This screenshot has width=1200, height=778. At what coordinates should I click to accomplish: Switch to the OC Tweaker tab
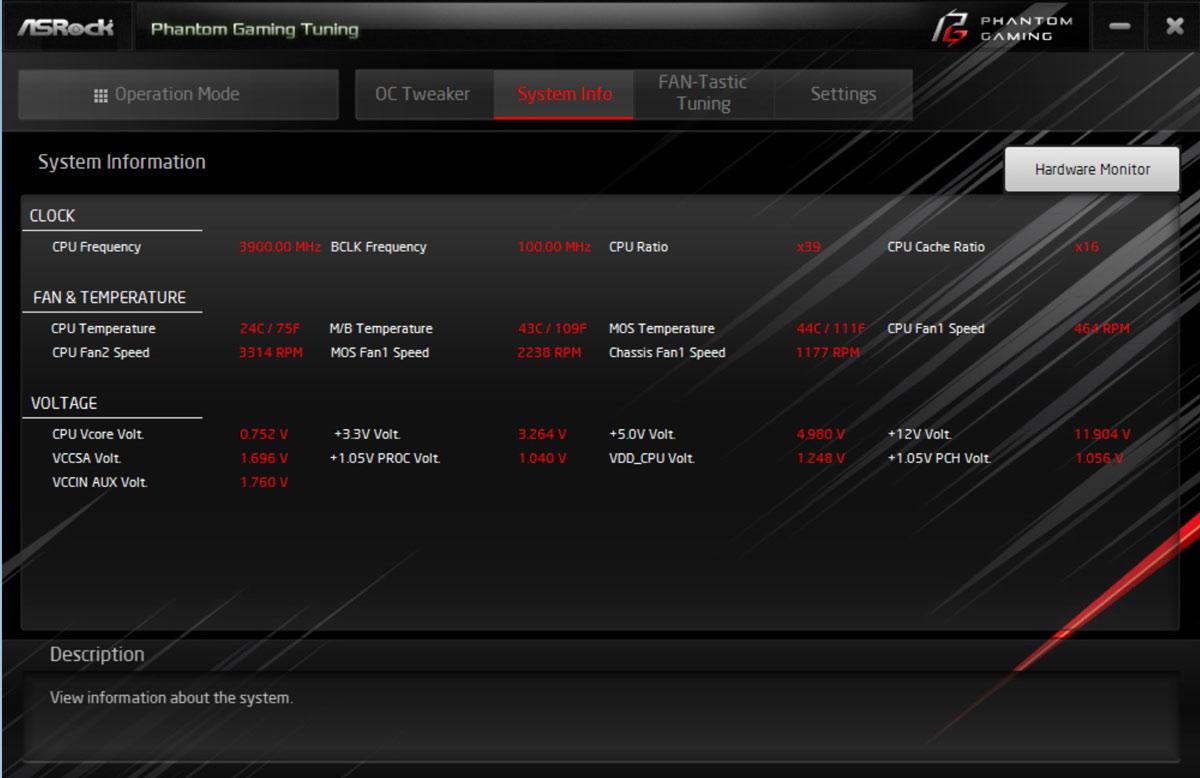pos(423,94)
